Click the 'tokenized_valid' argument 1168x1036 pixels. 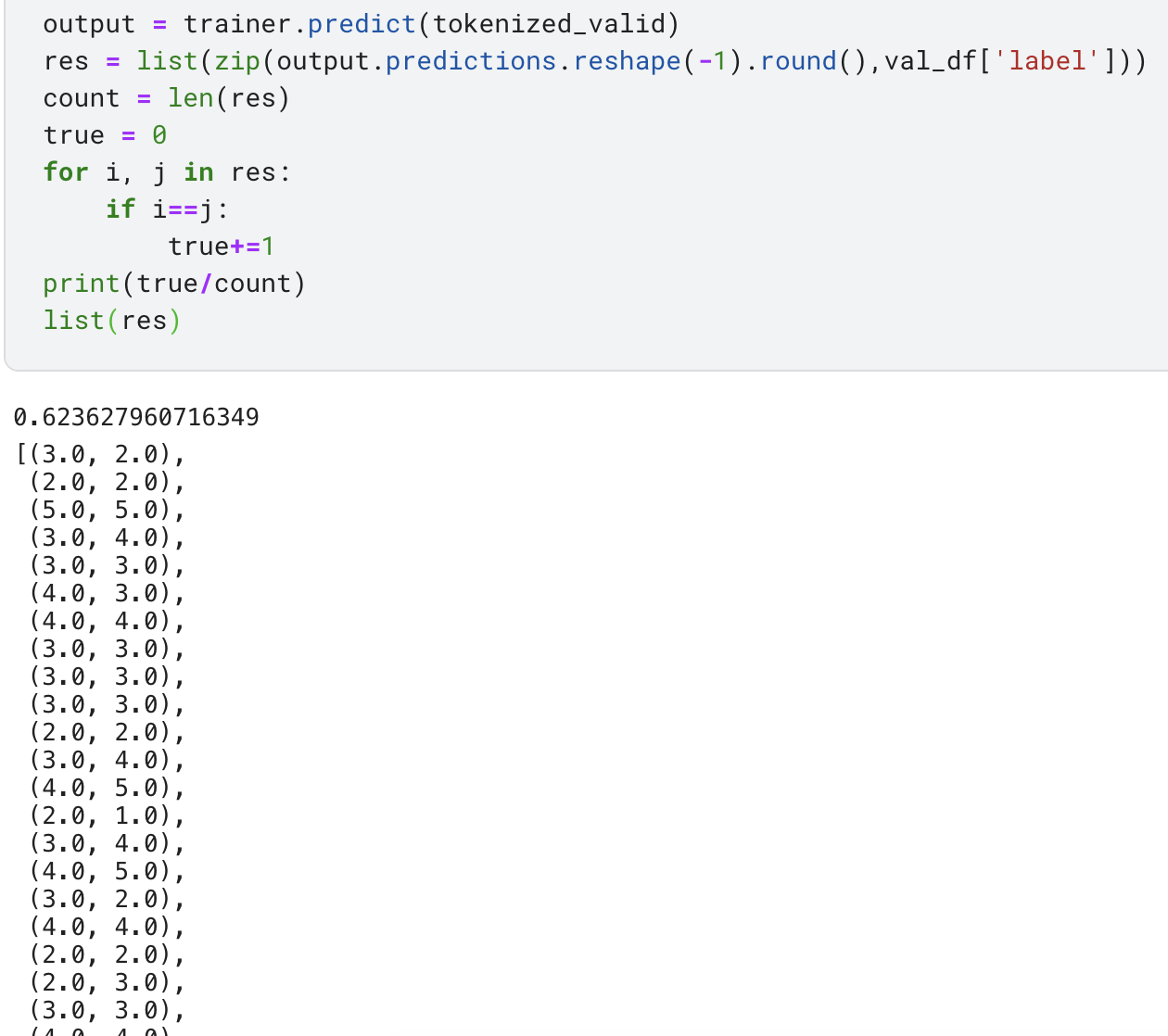pyautogui.click(x=549, y=24)
